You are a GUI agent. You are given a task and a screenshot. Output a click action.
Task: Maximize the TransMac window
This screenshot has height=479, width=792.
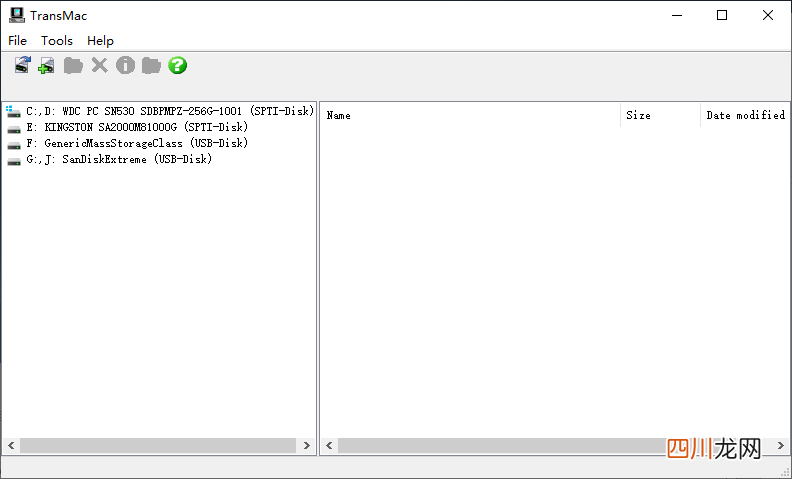[x=722, y=15]
